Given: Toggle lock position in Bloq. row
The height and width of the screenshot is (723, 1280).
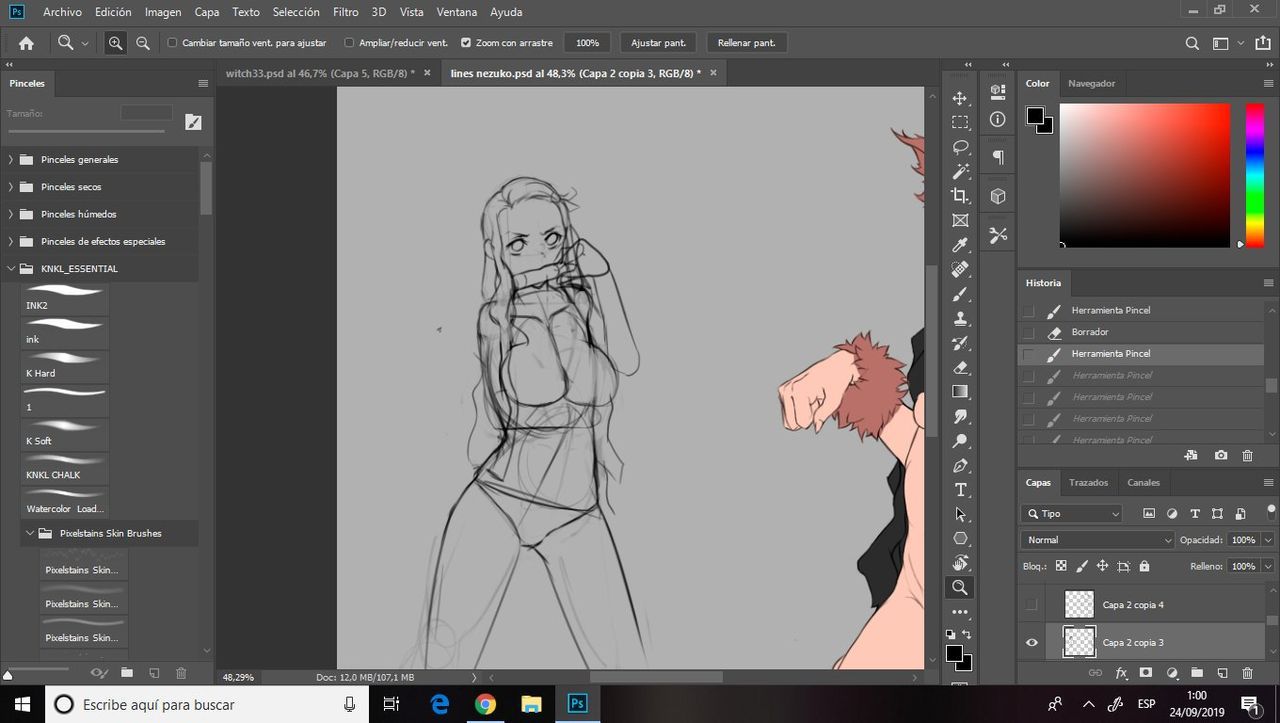Looking at the screenshot, I should [1102, 566].
